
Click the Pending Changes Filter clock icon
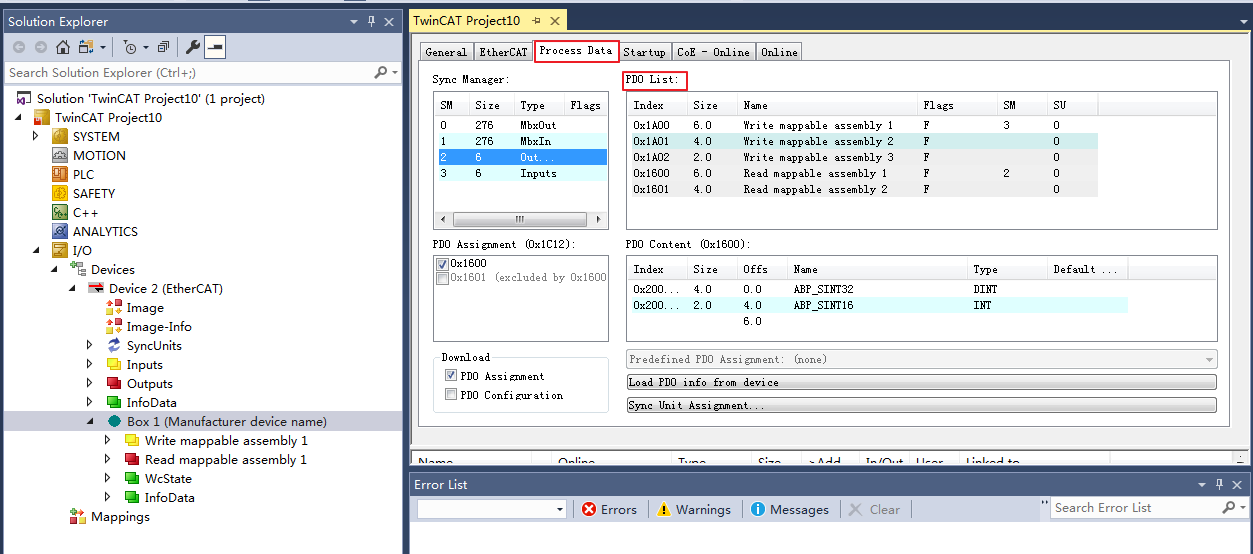pyautogui.click(x=130, y=47)
